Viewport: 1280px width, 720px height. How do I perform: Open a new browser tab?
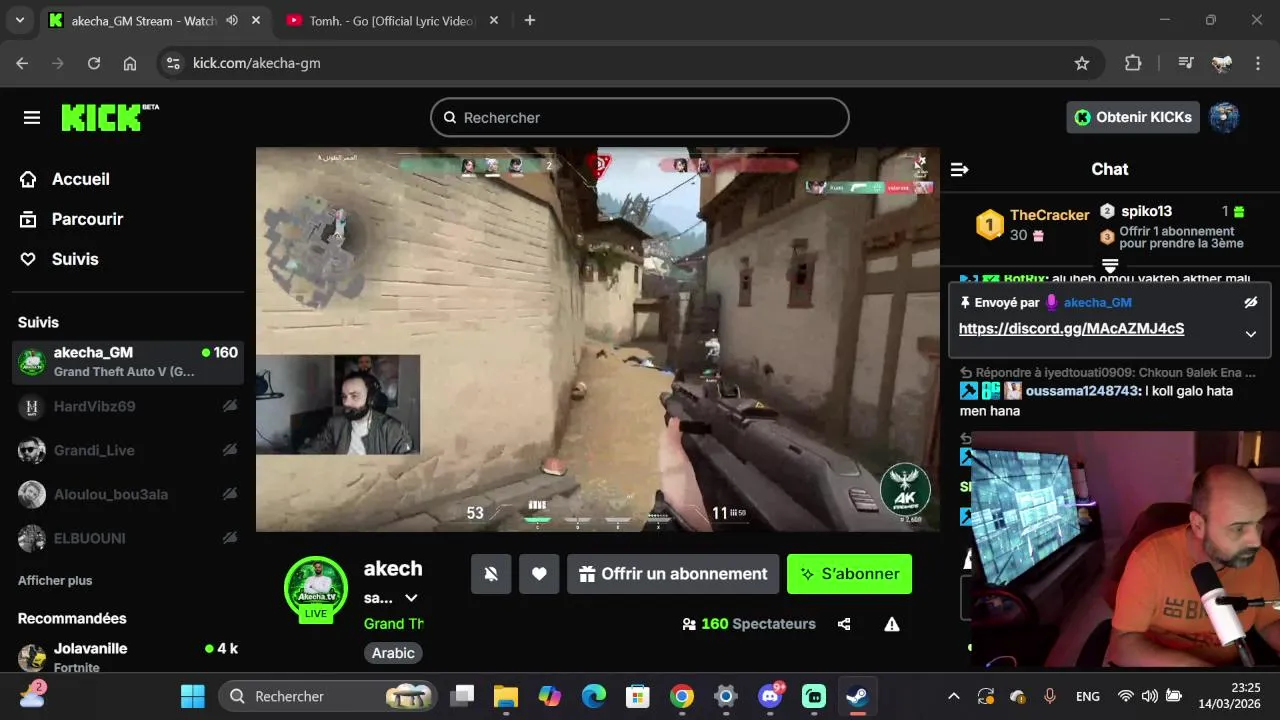(x=530, y=20)
